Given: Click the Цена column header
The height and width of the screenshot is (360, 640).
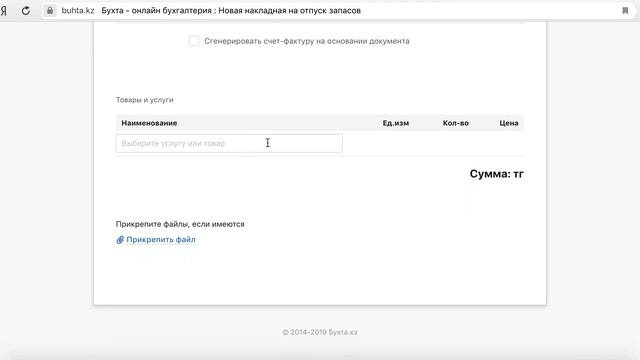Looking at the screenshot, I should click(509, 123).
